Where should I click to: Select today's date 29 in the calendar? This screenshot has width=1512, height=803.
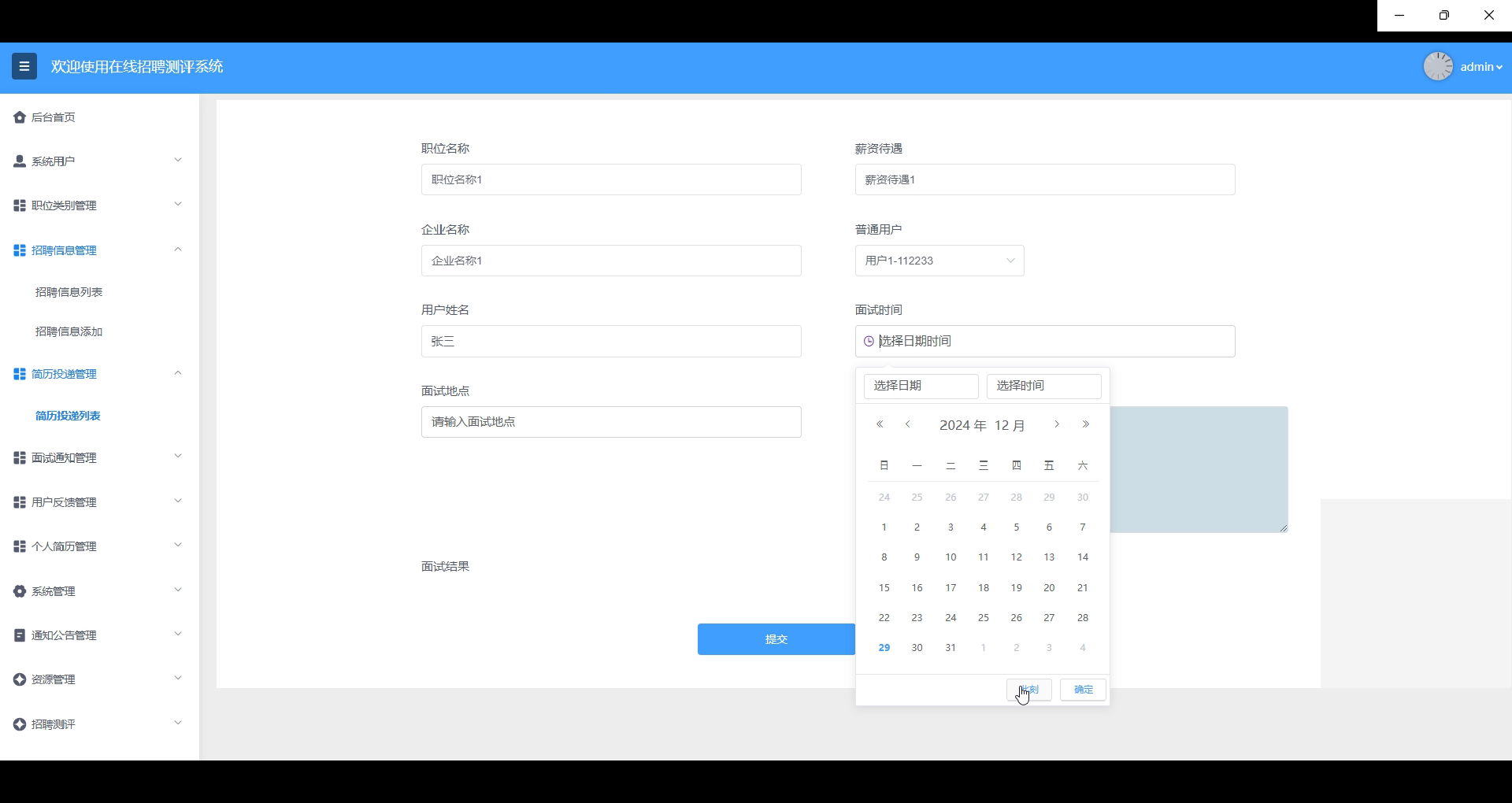click(x=884, y=648)
